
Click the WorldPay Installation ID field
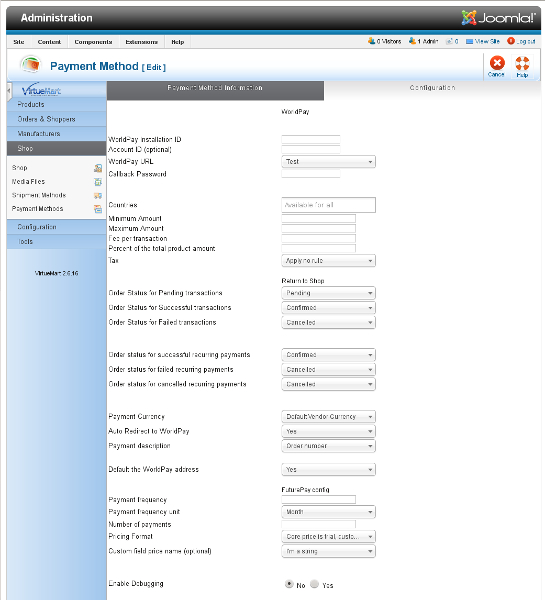coord(311,140)
